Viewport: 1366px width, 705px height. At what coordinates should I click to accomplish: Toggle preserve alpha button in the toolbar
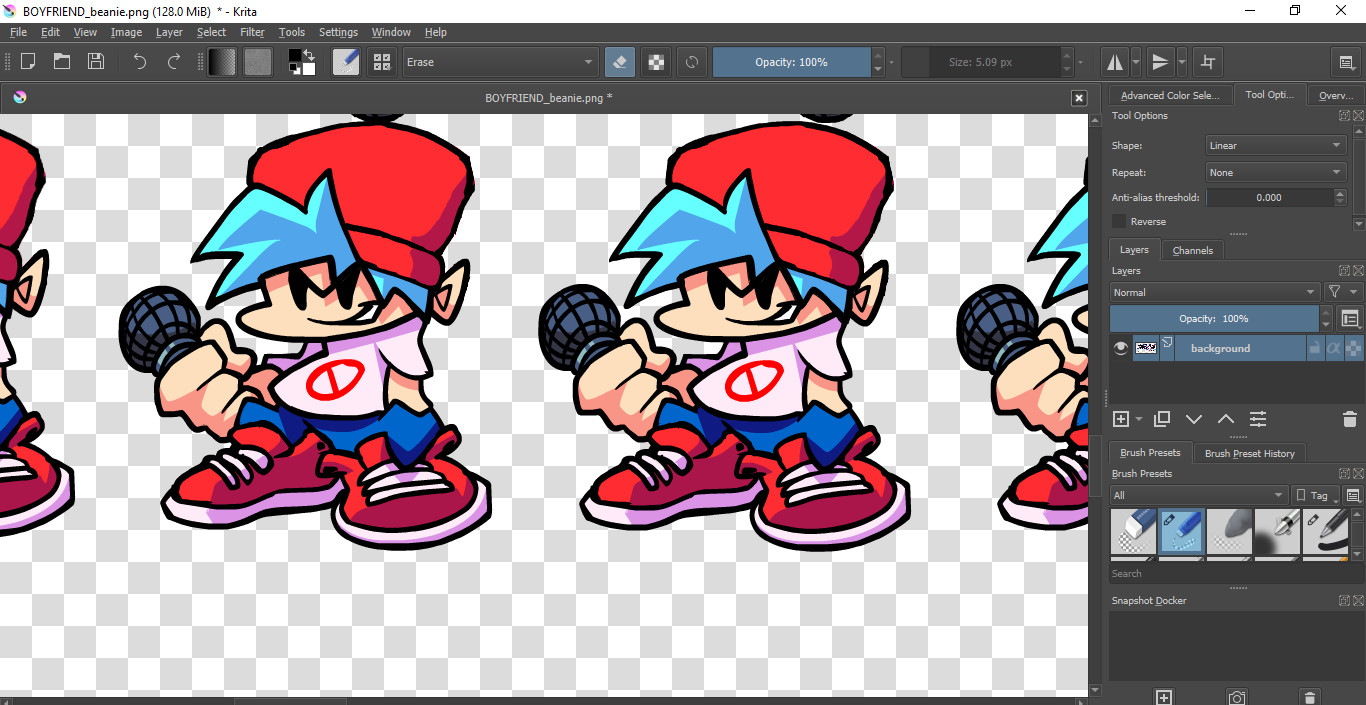(656, 62)
